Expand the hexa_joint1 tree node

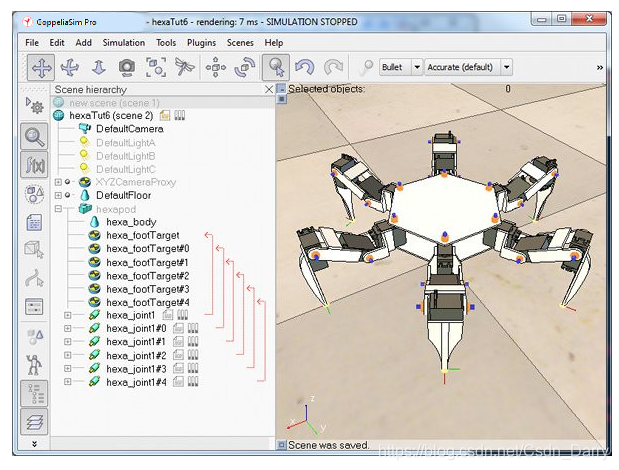68,315
